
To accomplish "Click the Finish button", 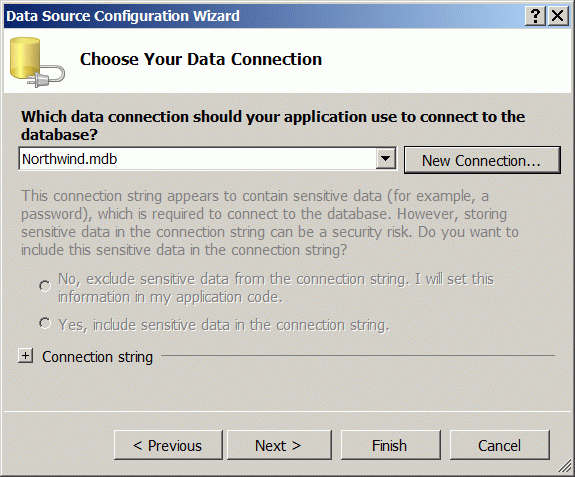I will (391, 445).
